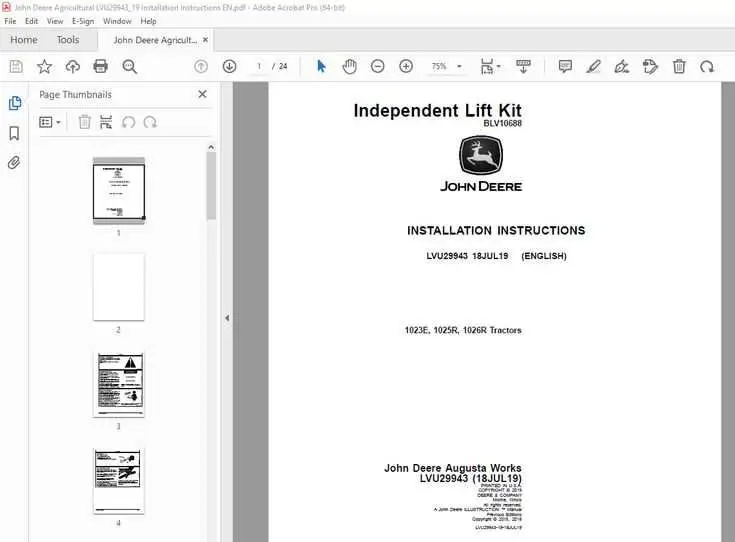Viewport: 735px width, 542px height.
Task: Show Page Thumbnails sidebar icon
Action: pos(15,103)
